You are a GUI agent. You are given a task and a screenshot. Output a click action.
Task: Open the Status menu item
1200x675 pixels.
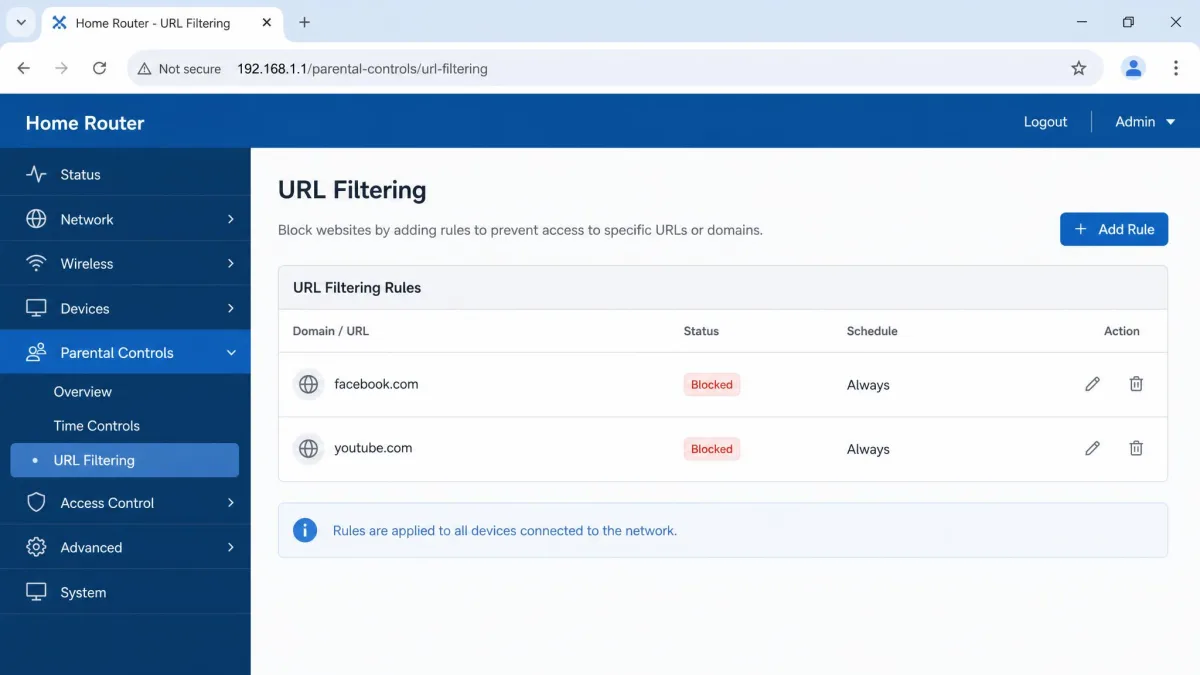125,174
